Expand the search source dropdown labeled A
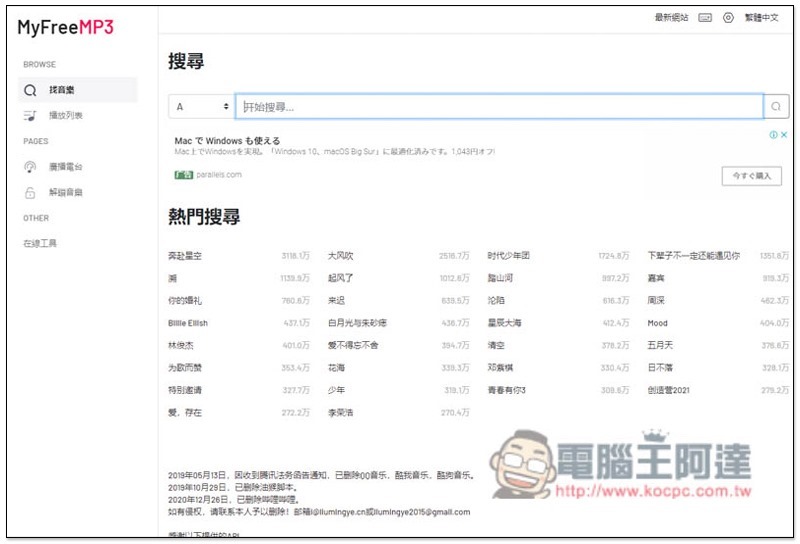Image resolution: width=800 pixels, height=544 pixels. 202,107
